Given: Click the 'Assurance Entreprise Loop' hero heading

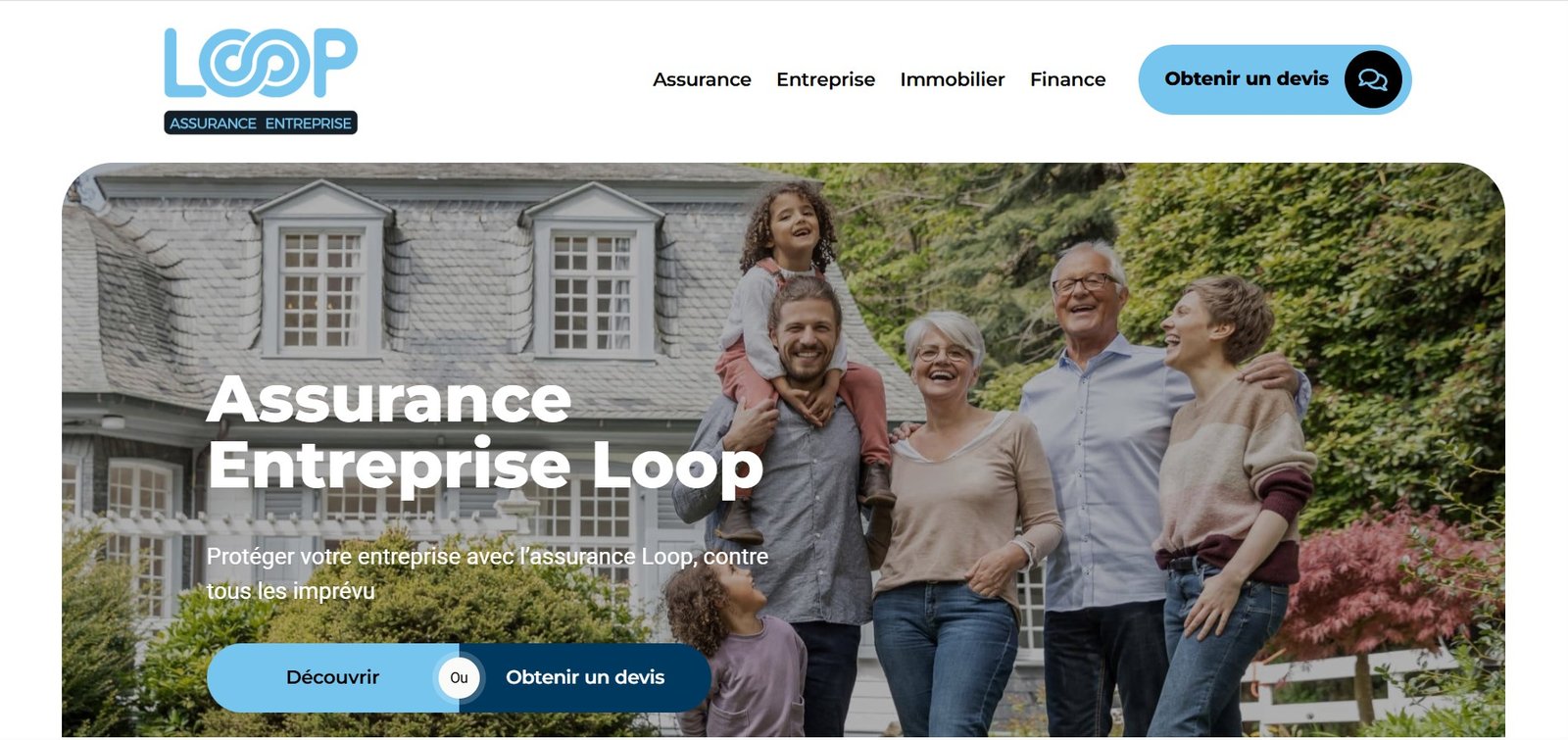Looking at the screenshot, I should tap(484, 431).
